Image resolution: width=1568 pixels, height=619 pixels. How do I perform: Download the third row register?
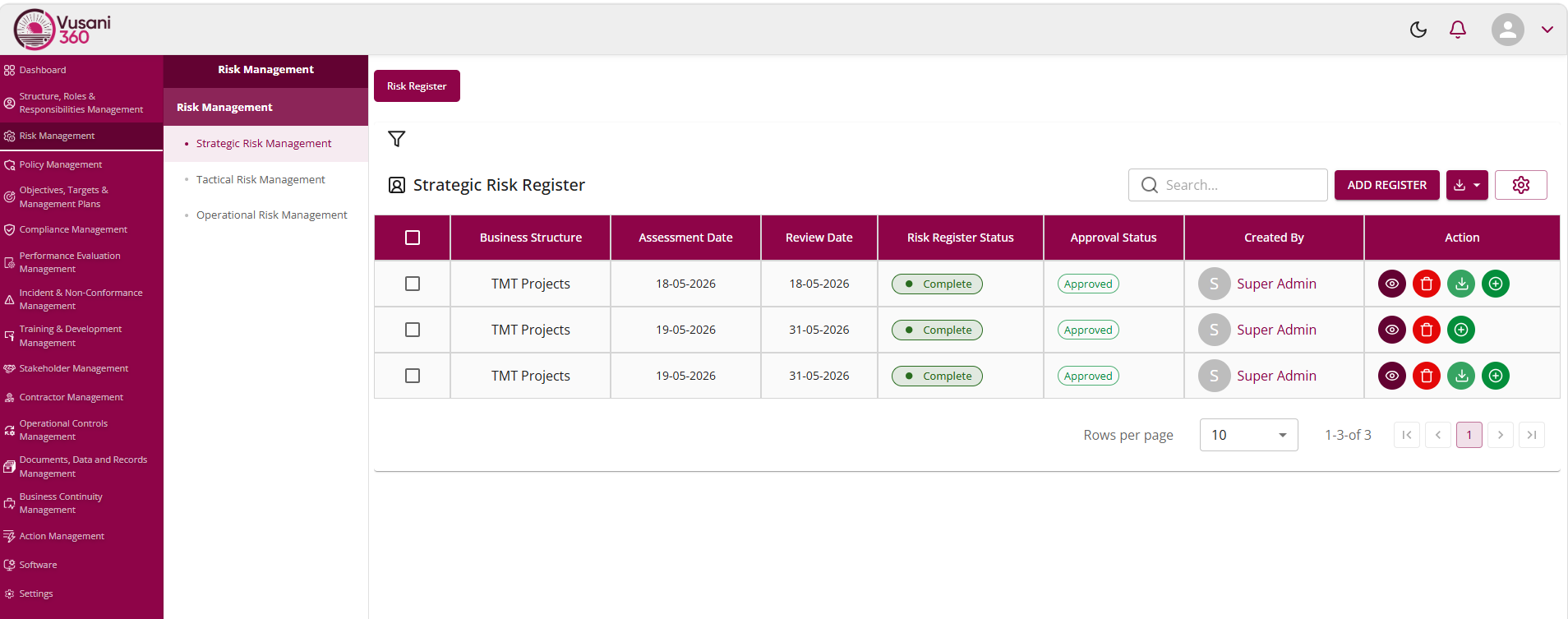pyautogui.click(x=1461, y=376)
